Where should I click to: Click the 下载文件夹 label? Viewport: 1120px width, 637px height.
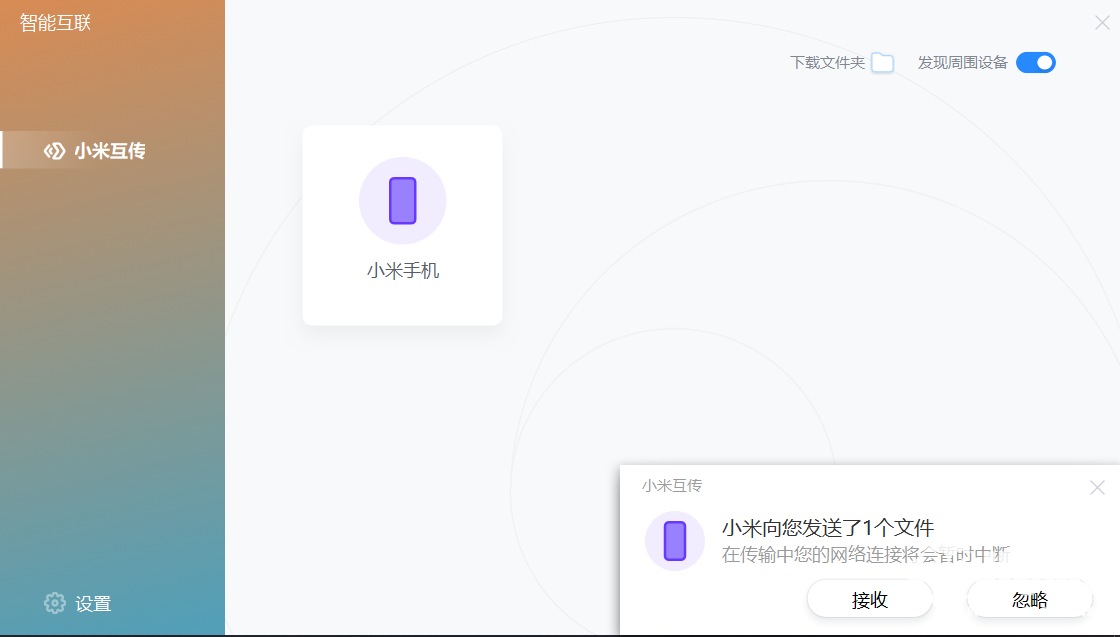(827, 63)
